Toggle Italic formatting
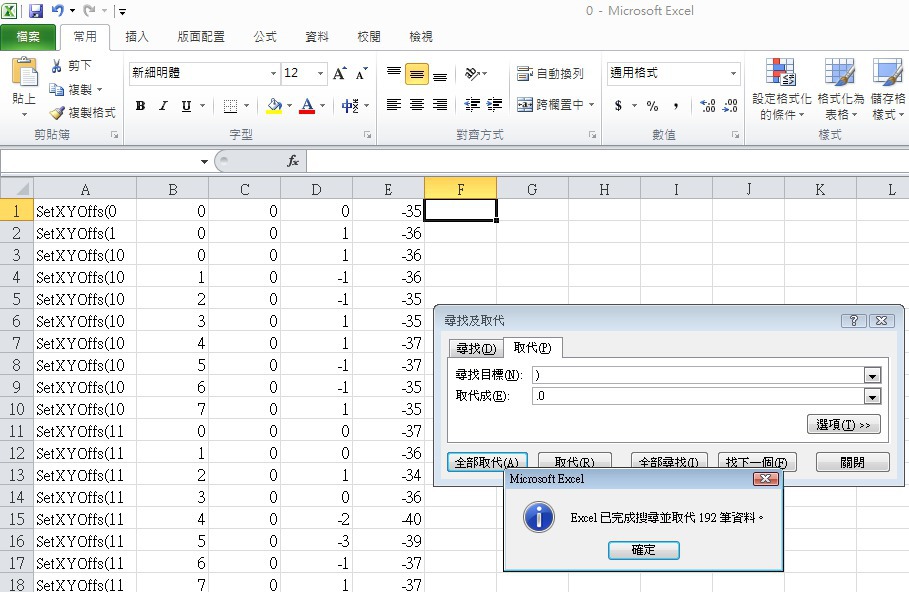909x592 pixels. 163,106
